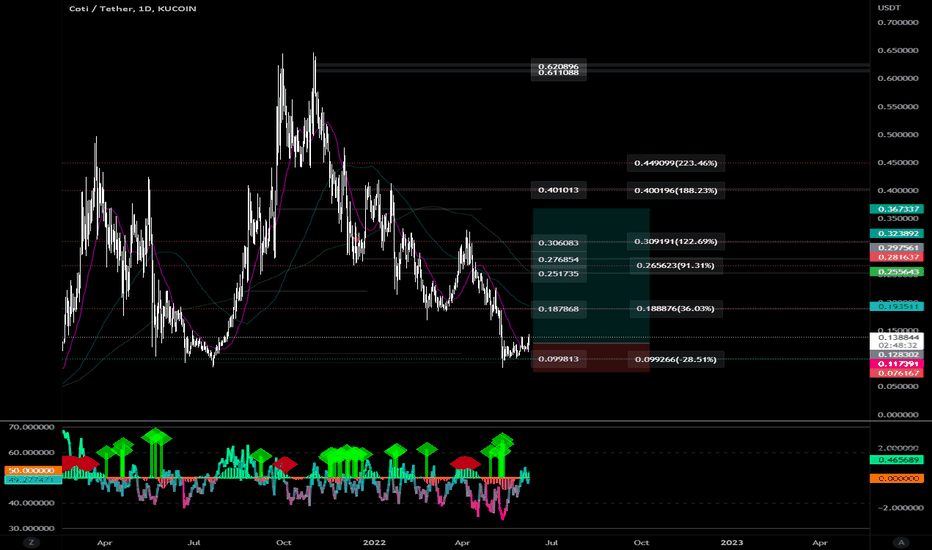Click the Z timezone button on time axis
Image resolution: width=932 pixels, height=550 pixels.
point(31,542)
